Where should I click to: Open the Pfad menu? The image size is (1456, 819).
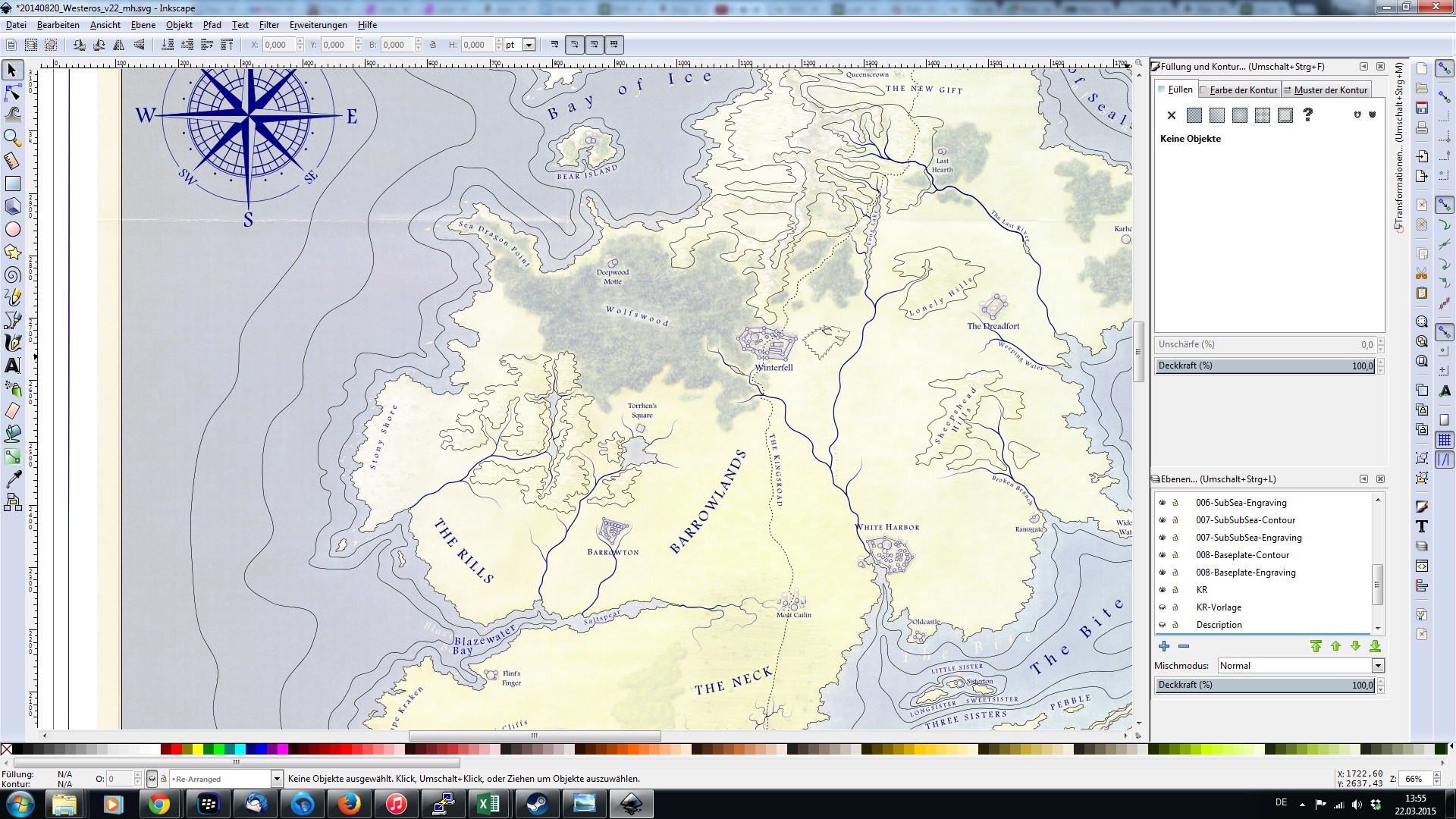[x=212, y=25]
